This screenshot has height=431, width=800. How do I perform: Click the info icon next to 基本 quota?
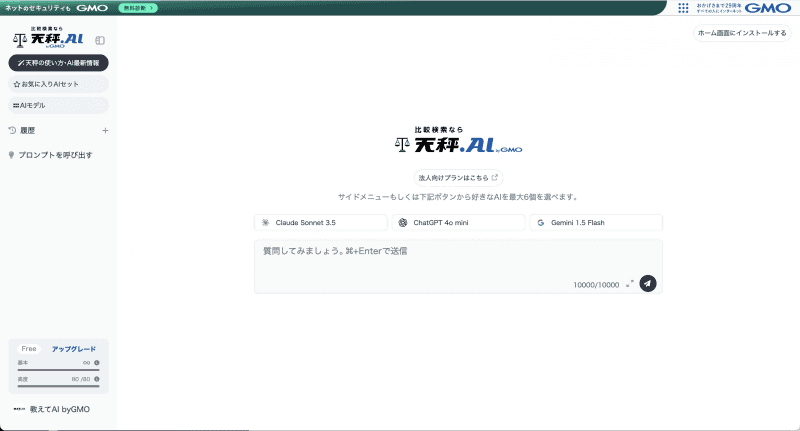coord(97,363)
